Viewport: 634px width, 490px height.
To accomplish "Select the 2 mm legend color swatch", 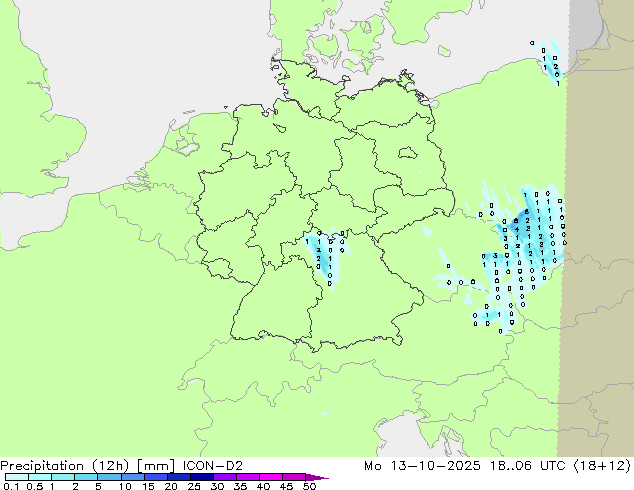I will (86, 477).
